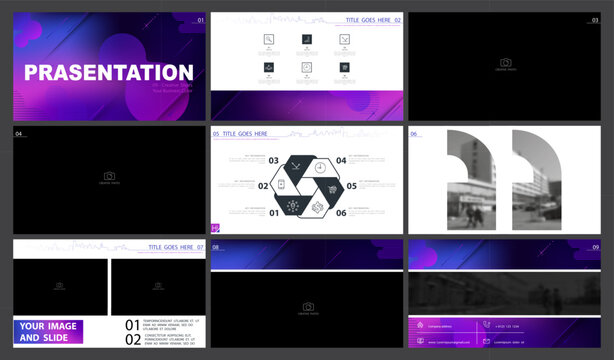Select the dark icon below the magnifier on slide 02

[269, 67]
